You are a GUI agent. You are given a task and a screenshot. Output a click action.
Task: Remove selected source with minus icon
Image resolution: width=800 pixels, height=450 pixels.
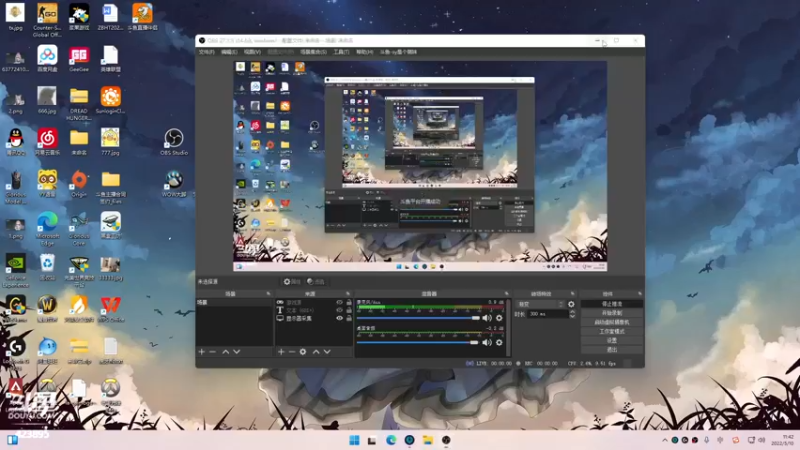pos(292,352)
